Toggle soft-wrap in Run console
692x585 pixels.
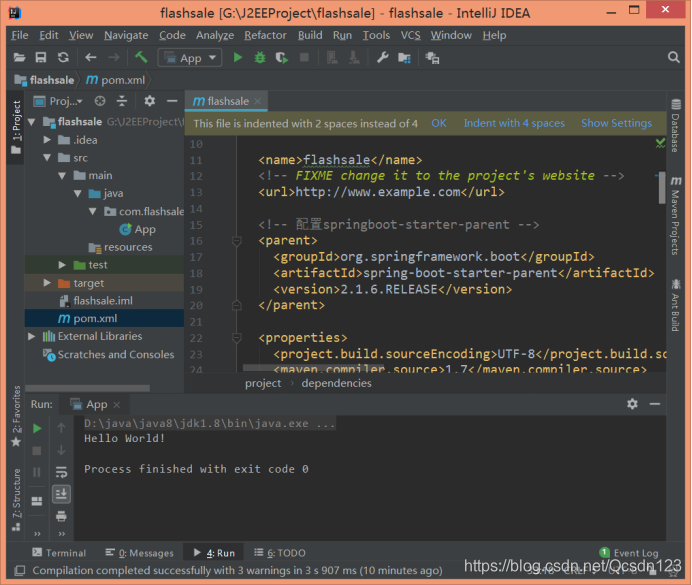point(61,472)
